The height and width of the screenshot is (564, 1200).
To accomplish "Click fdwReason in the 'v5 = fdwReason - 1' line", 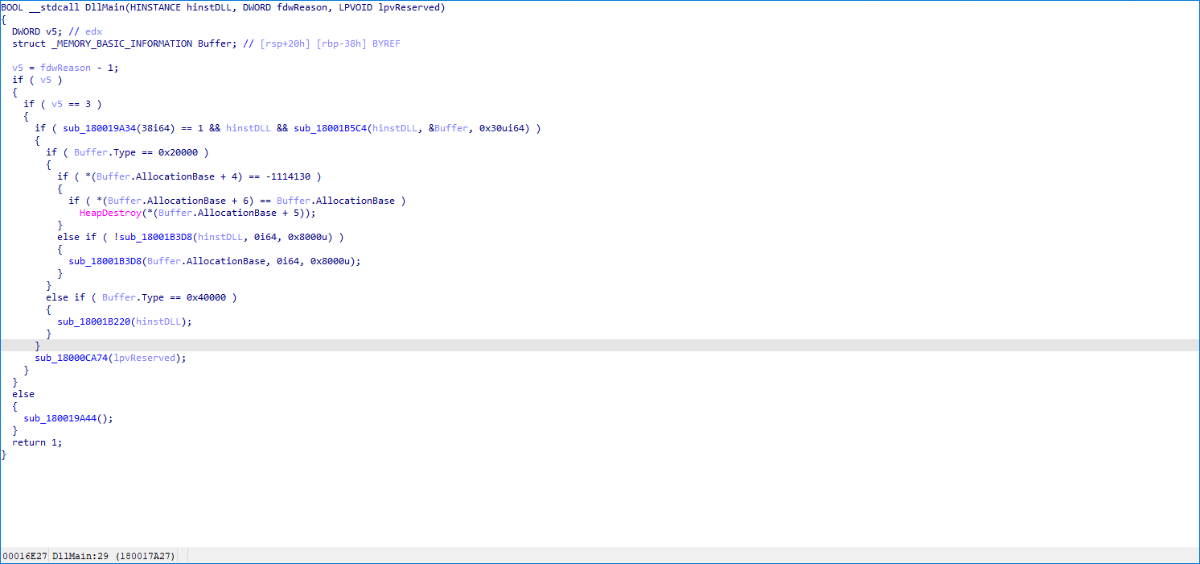I will (x=65, y=67).
